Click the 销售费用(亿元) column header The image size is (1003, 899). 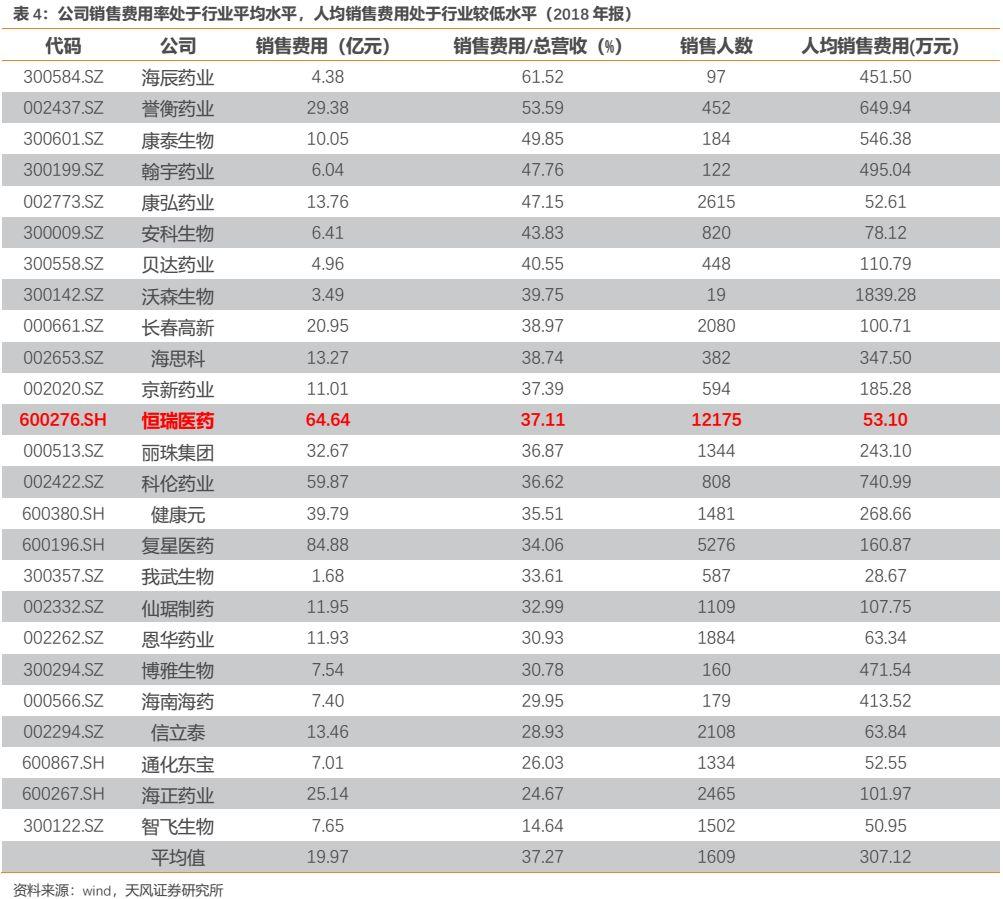tap(322, 45)
